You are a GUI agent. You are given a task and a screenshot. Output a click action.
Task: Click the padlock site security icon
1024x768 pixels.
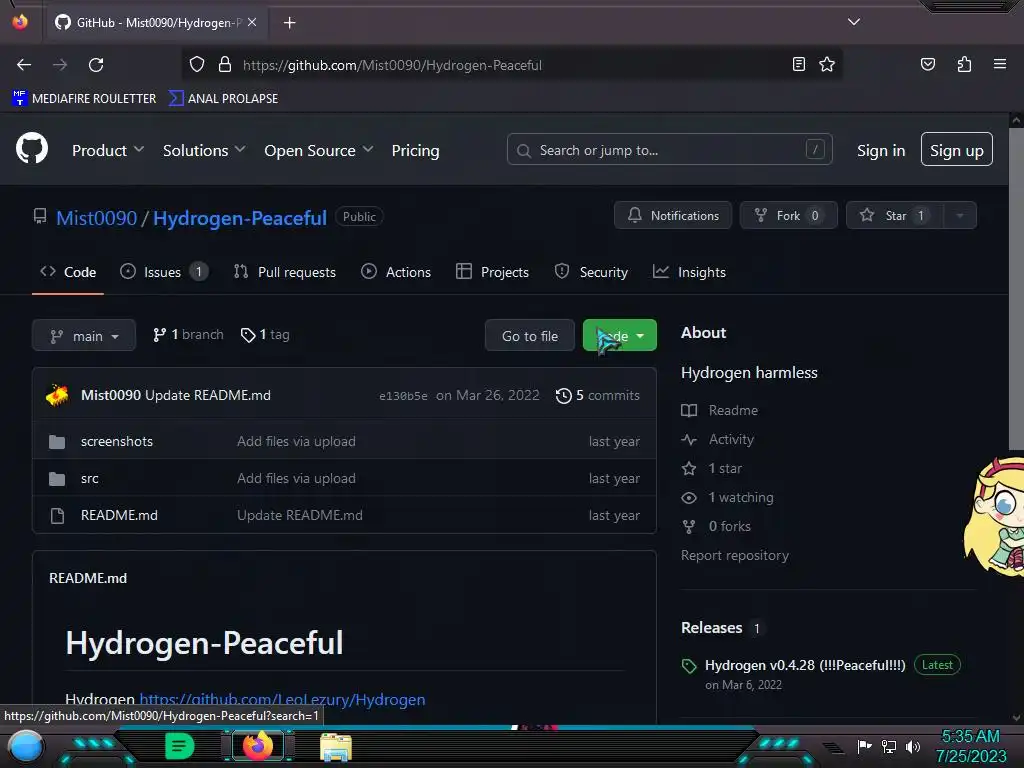tap(225, 65)
